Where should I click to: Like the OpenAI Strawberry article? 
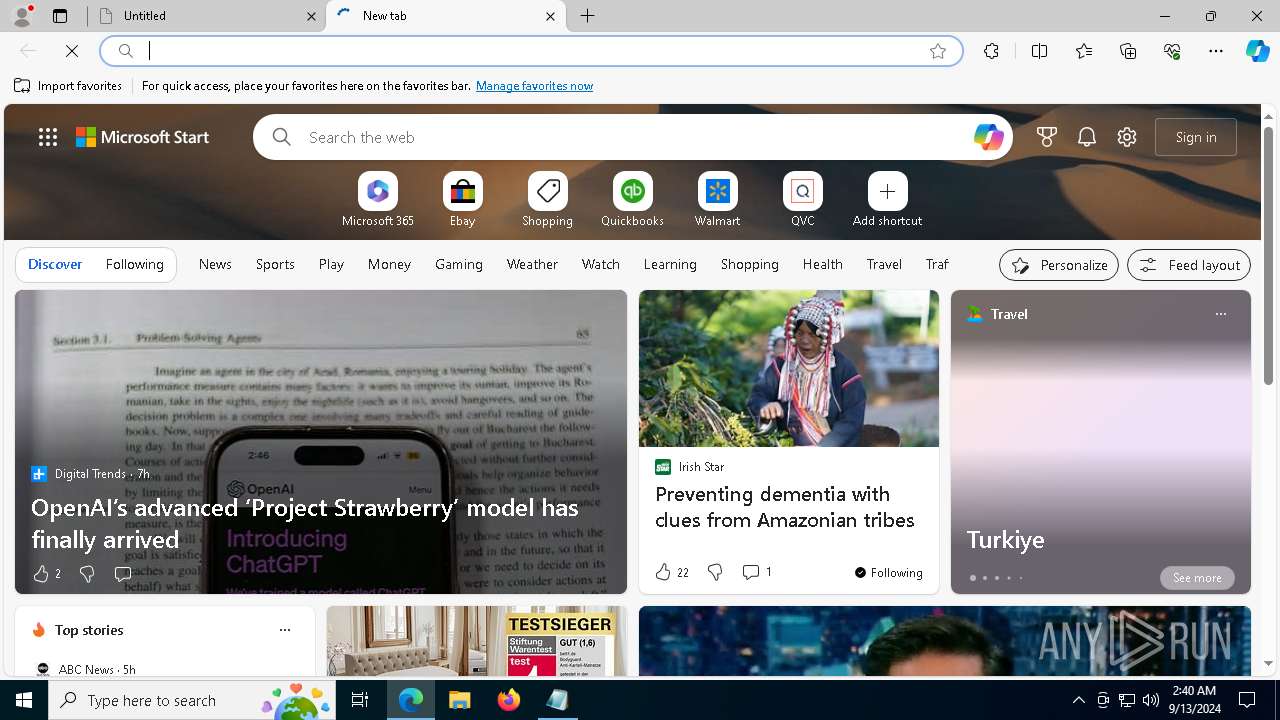[x=46, y=574]
